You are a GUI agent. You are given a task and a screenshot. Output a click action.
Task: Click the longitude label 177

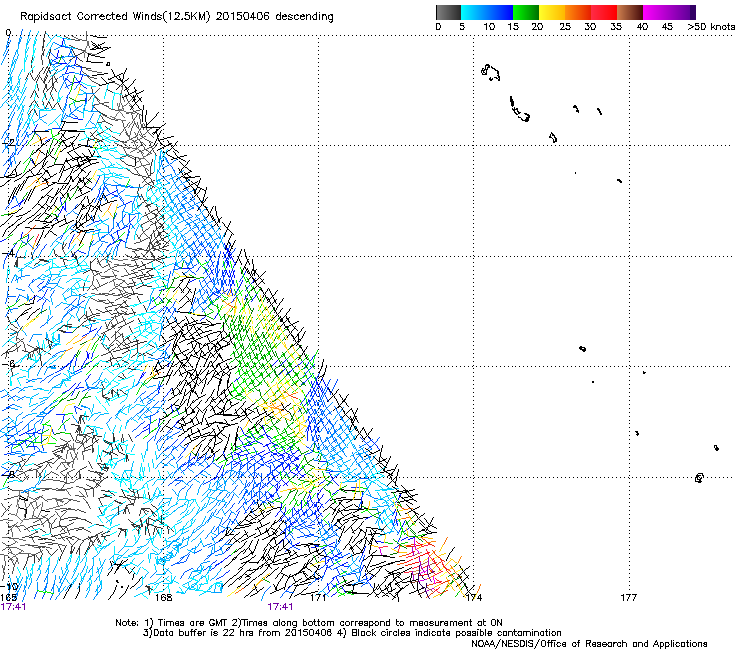pyautogui.click(x=629, y=598)
